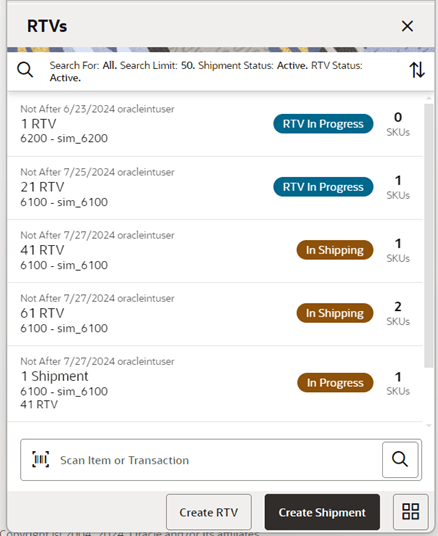Click scrollbar down arrow of list
The width and height of the screenshot is (438, 536).
(x=429, y=426)
